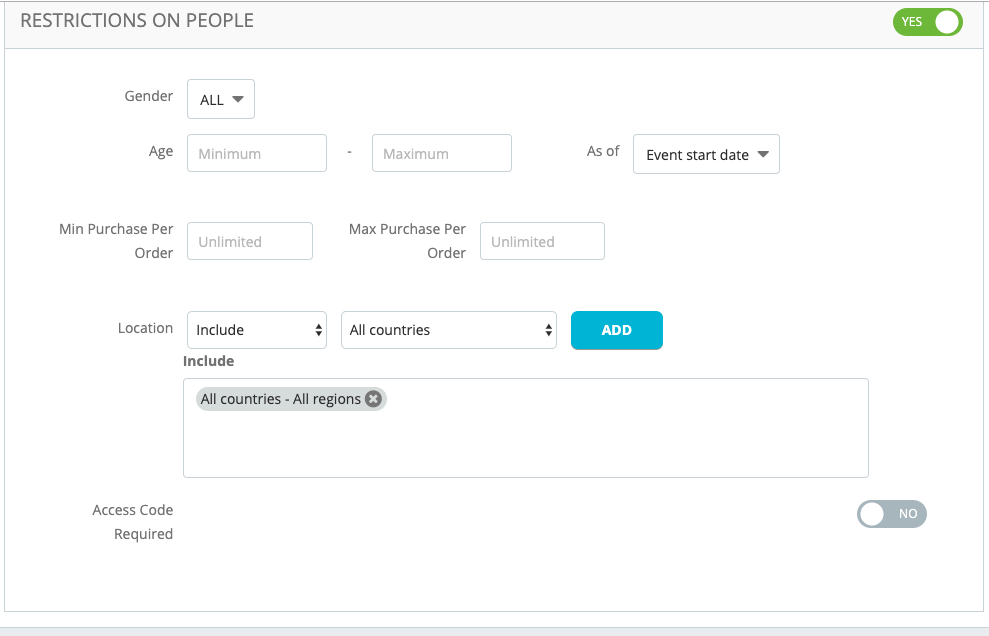The width and height of the screenshot is (989, 636).
Task: Click the All countries select arrows
Action: coord(549,330)
